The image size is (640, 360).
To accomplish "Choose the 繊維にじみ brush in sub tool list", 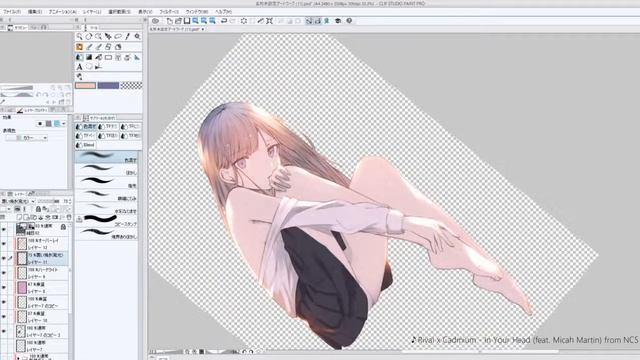I will click(x=107, y=195).
